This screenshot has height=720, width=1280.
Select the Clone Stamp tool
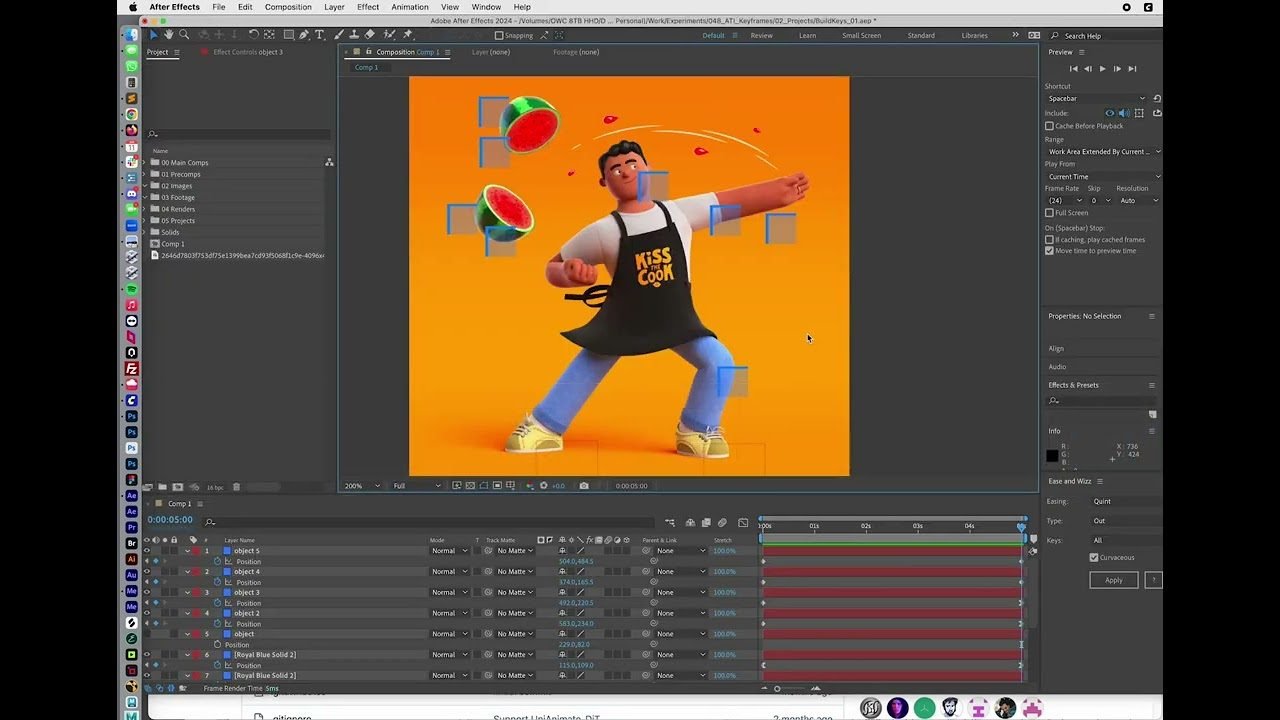point(355,35)
